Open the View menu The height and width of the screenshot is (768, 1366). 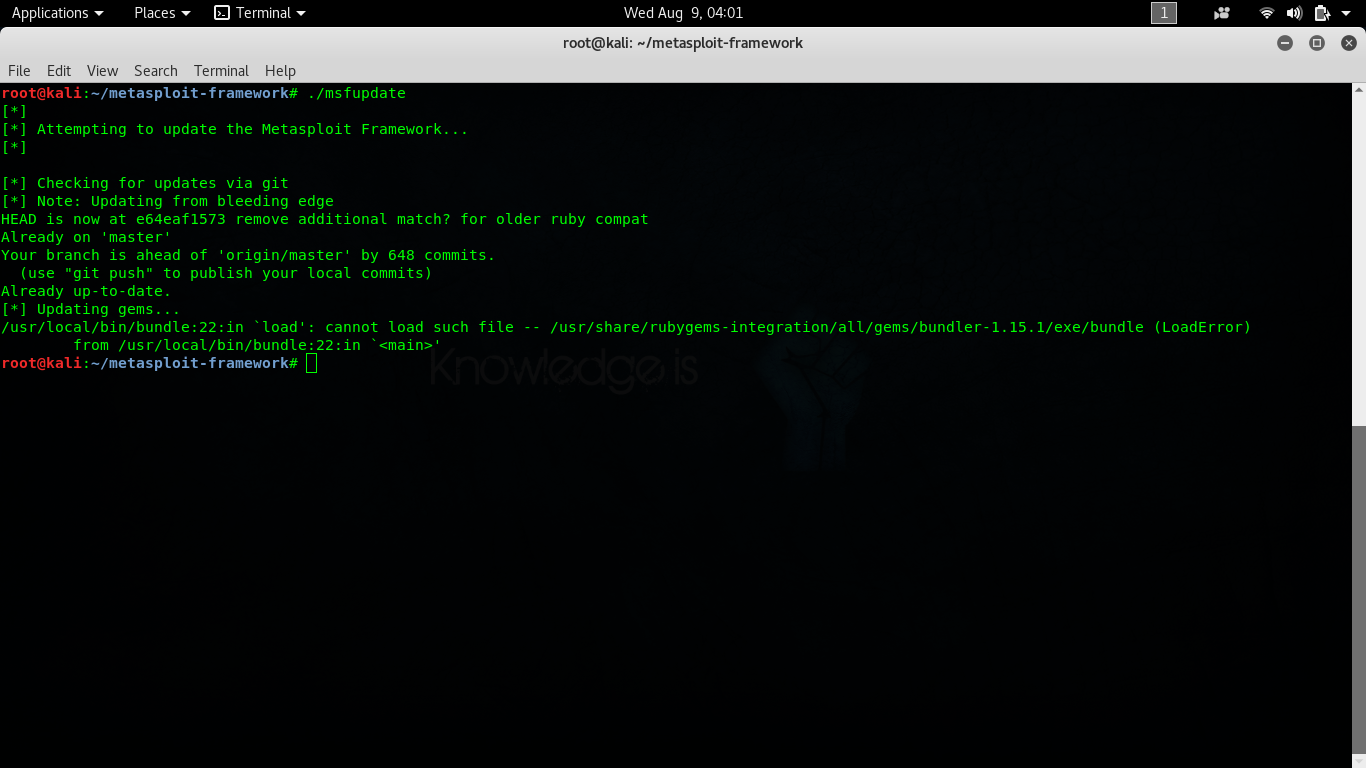click(102, 70)
